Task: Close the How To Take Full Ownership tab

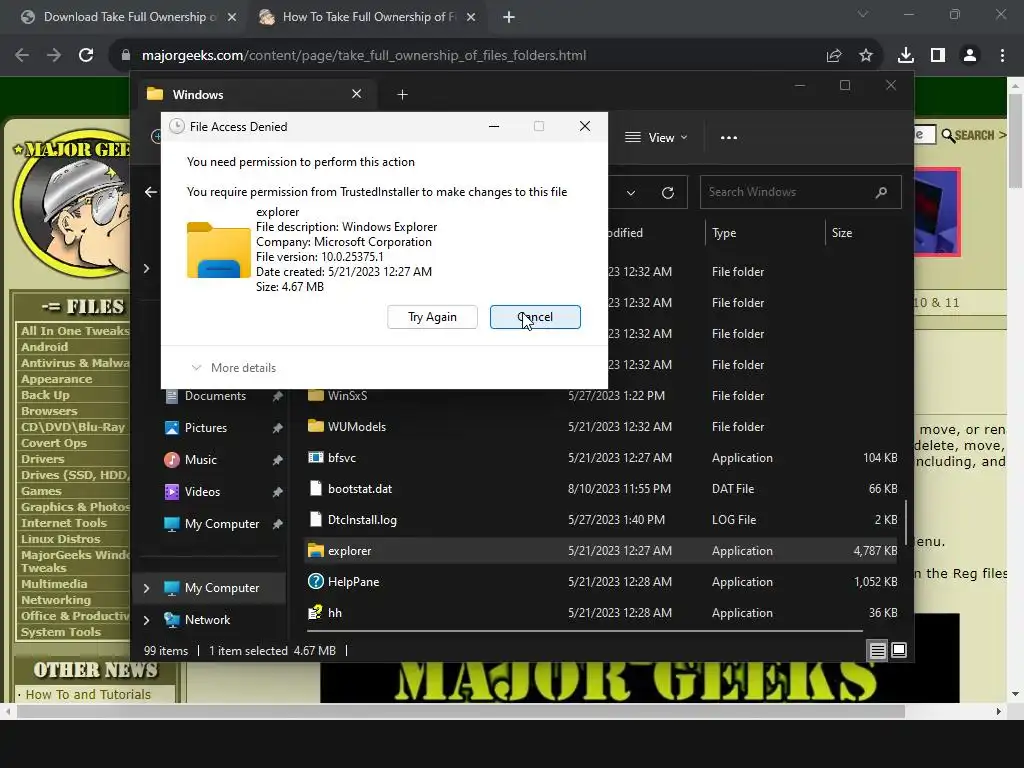Action: pyautogui.click(x=471, y=17)
